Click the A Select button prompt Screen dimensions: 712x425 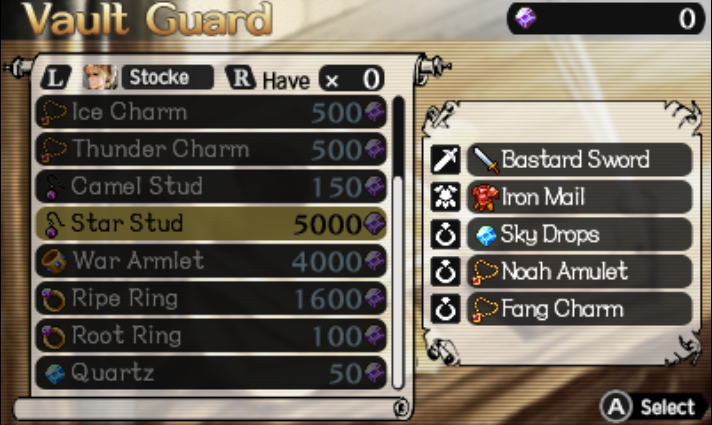point(649,406)
